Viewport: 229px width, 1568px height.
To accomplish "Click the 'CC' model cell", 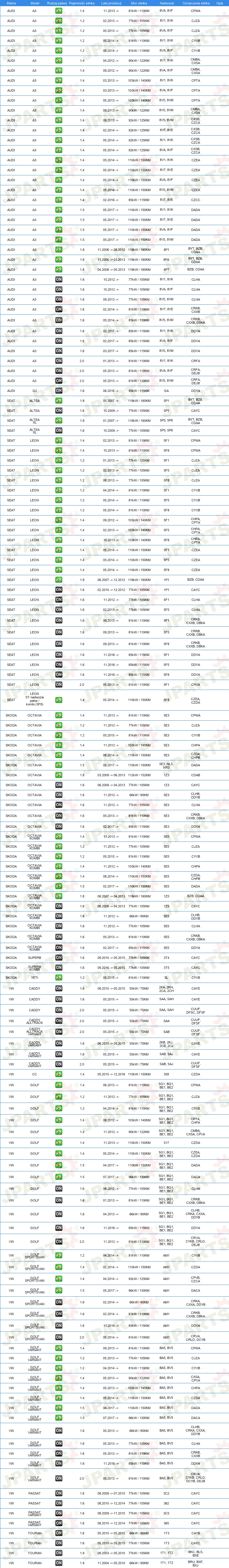I will pos(35,1074).
